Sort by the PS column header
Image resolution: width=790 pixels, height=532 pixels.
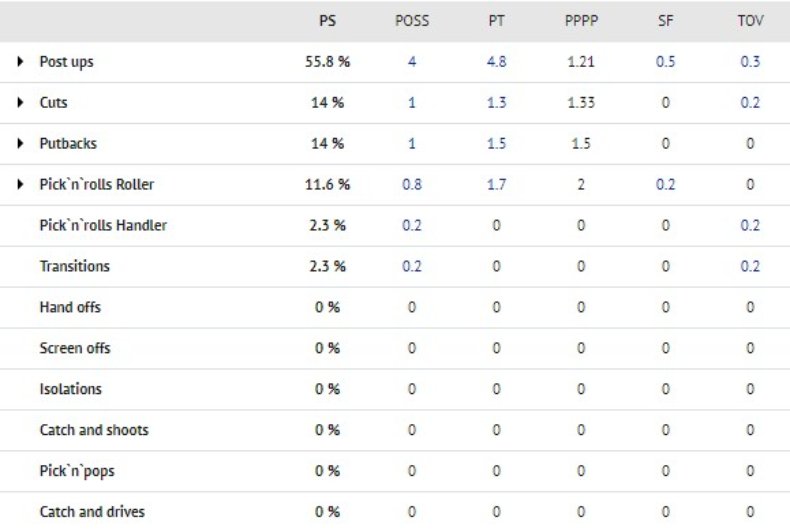(327, 20)
